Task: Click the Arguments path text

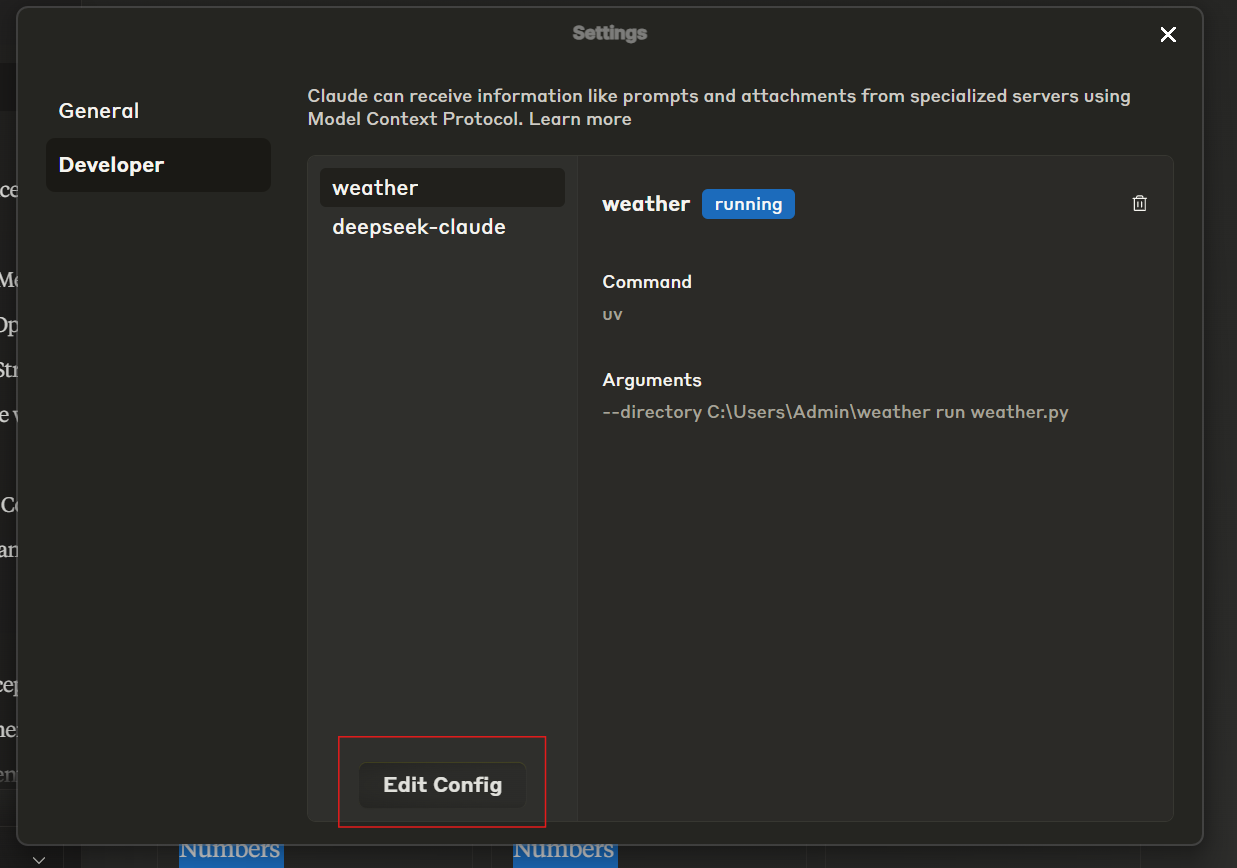Action: click(x=835, y=411)
